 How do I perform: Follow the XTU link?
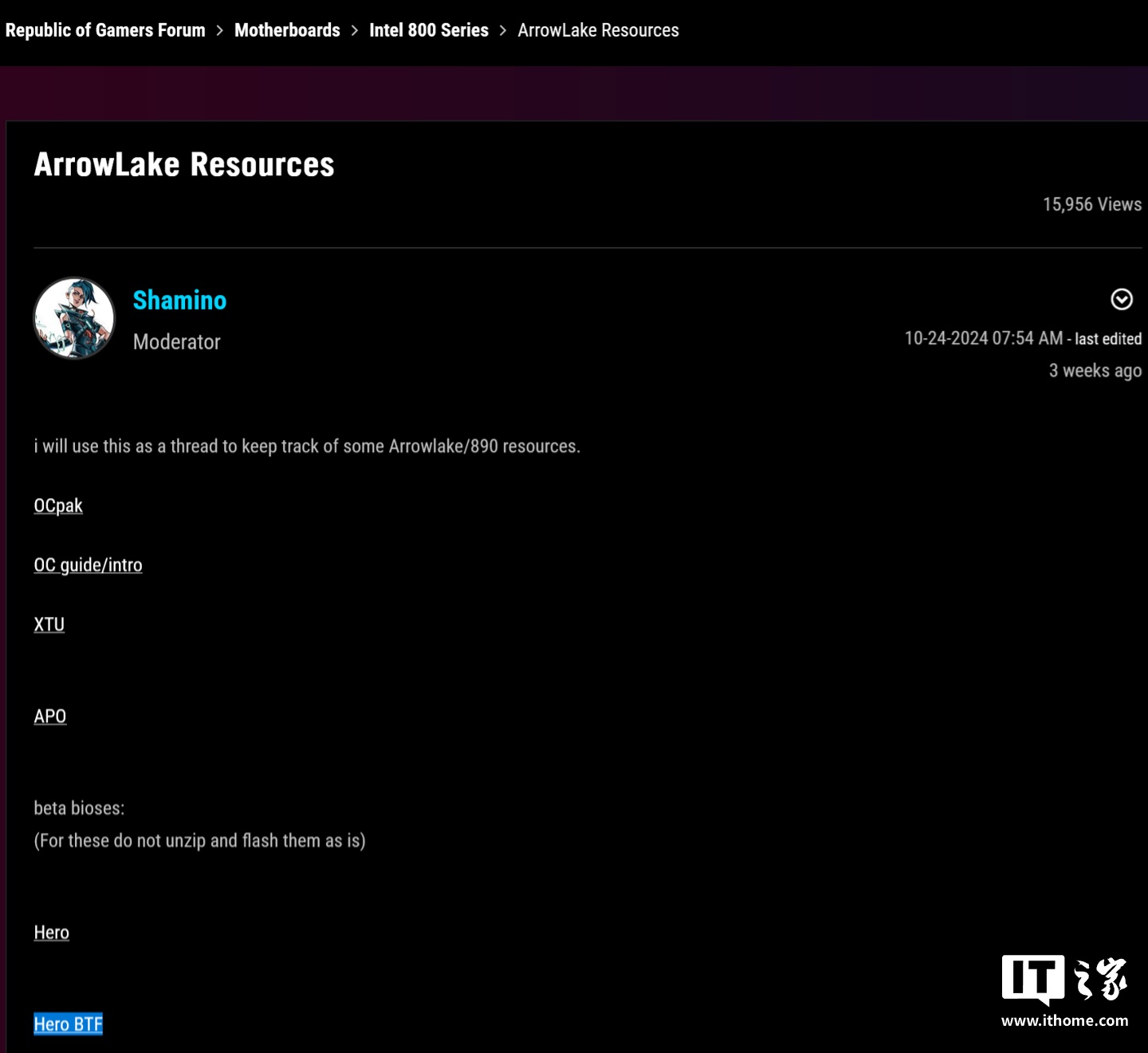coord(49,625)
